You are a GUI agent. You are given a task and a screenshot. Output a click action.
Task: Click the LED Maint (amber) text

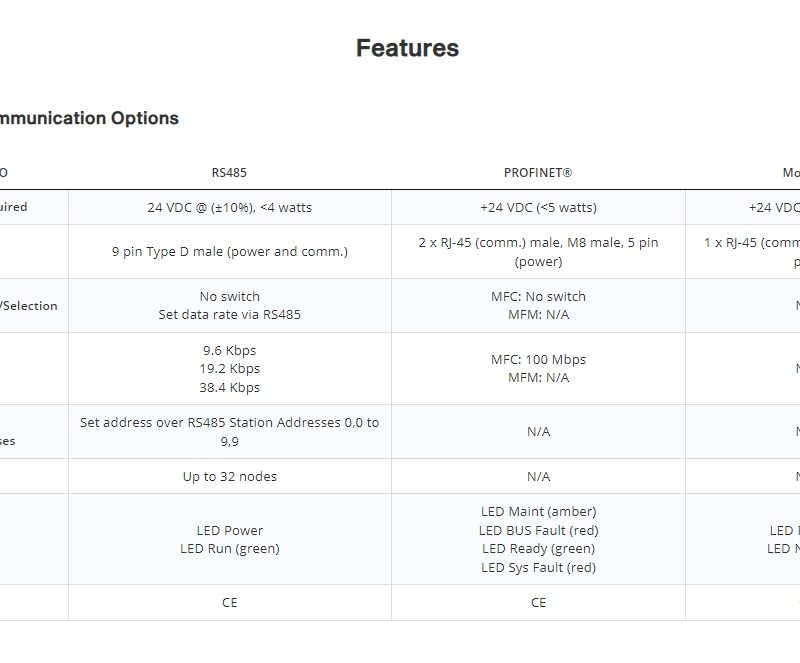[538, 512]
